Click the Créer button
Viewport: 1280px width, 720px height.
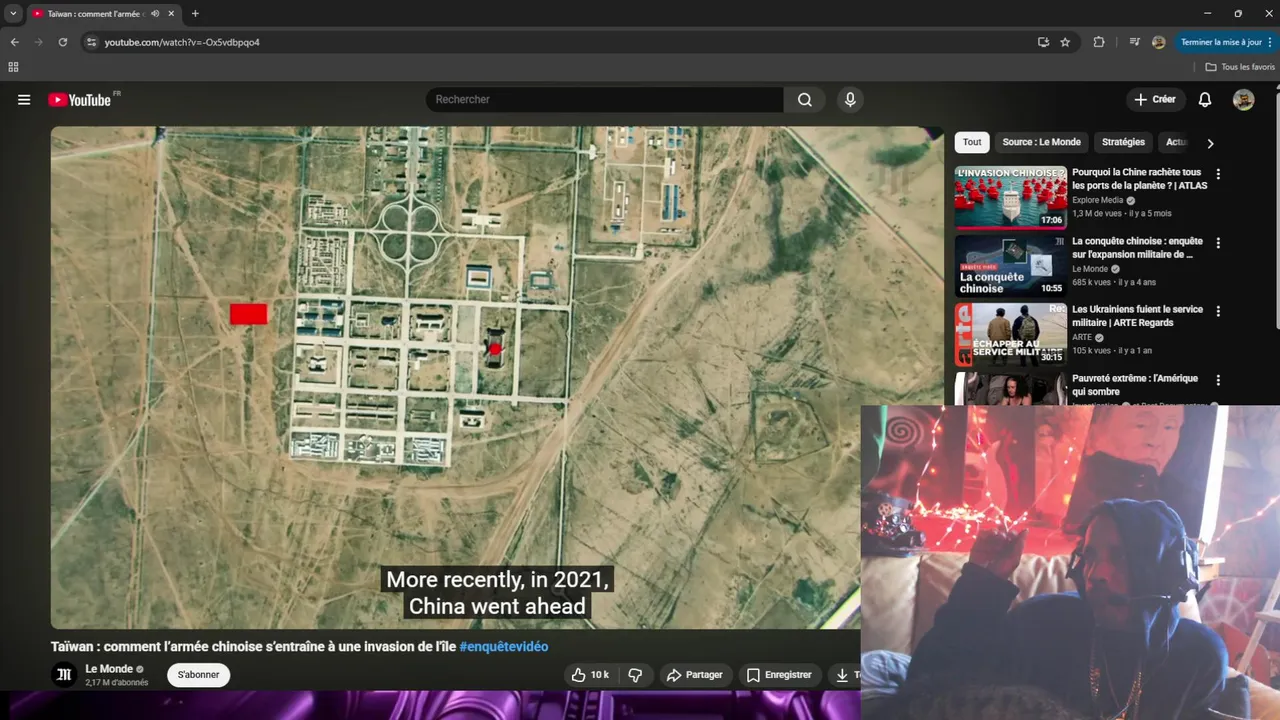coord(1155,100)
